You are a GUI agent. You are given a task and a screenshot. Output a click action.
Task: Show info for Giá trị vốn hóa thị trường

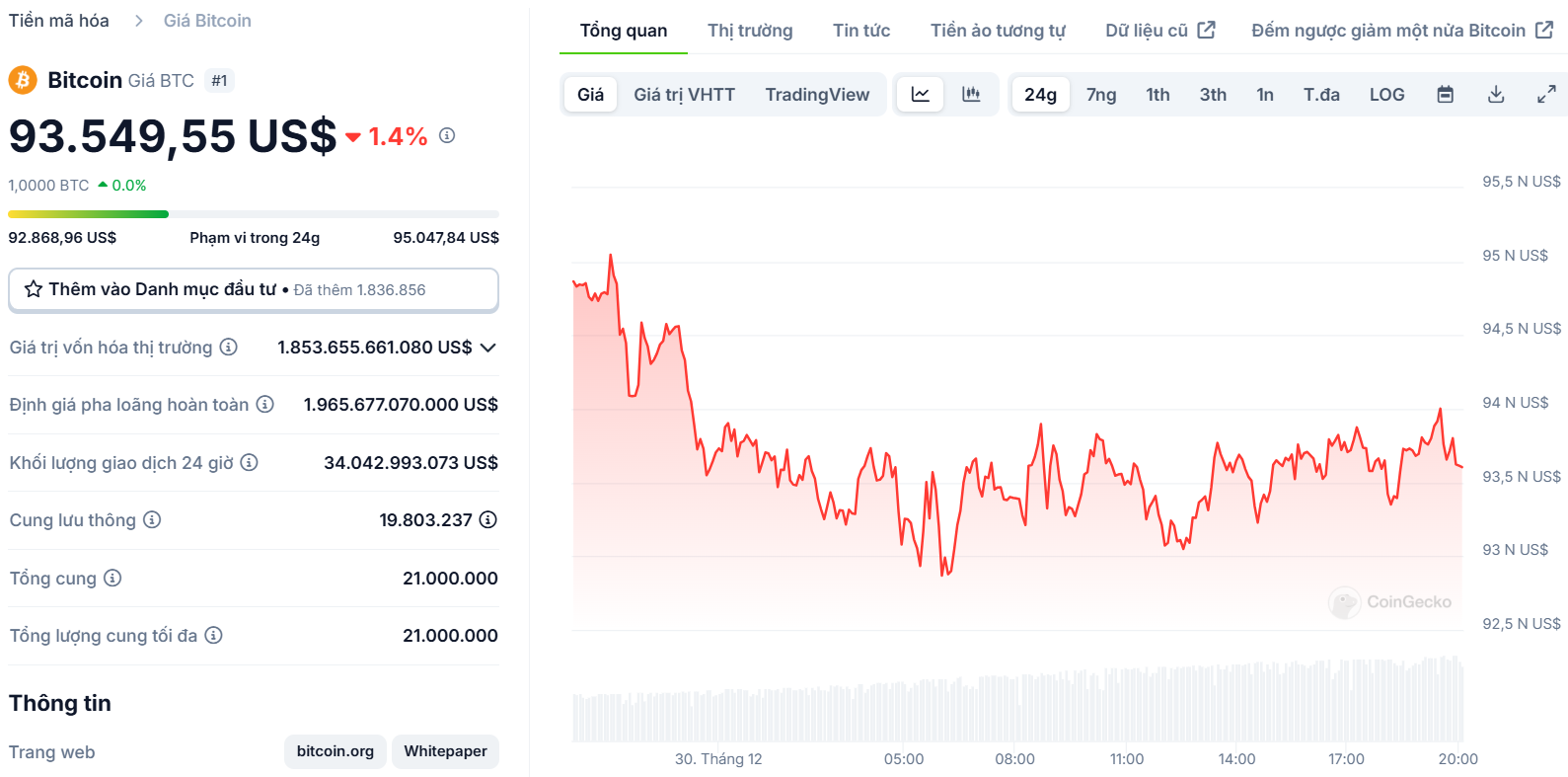pyautogui.click(x=228, y=347)
